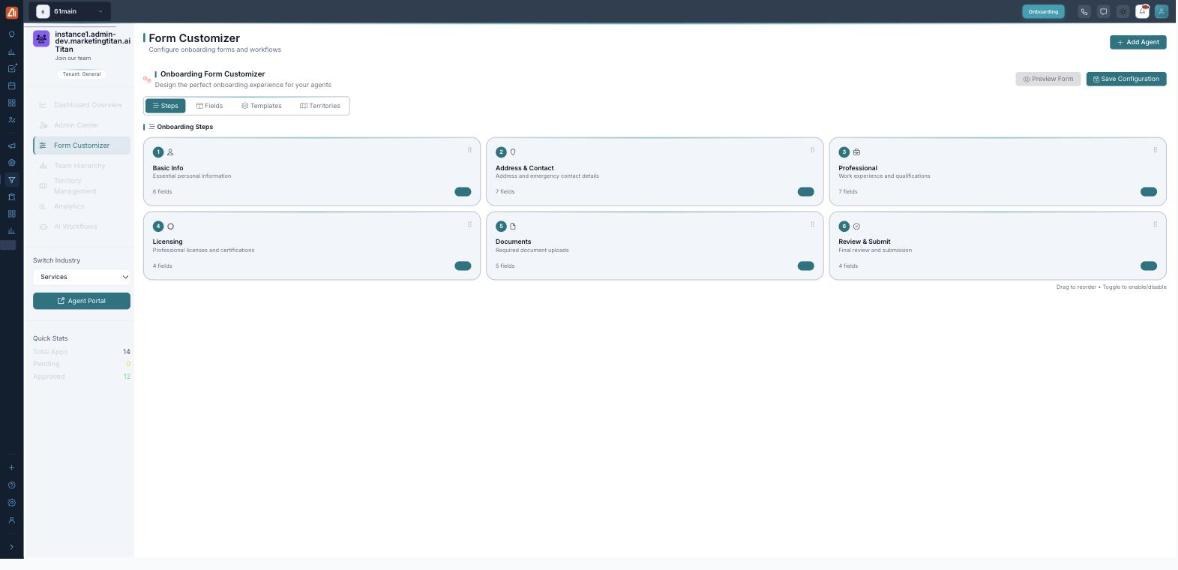
Task: Click the user profile icon in the left rail
Action: click(11, 520)
